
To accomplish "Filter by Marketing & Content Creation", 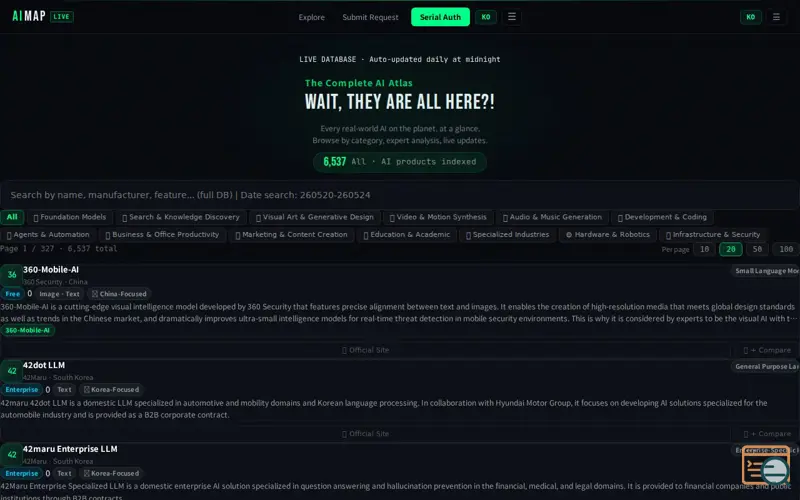I will 291,235.
